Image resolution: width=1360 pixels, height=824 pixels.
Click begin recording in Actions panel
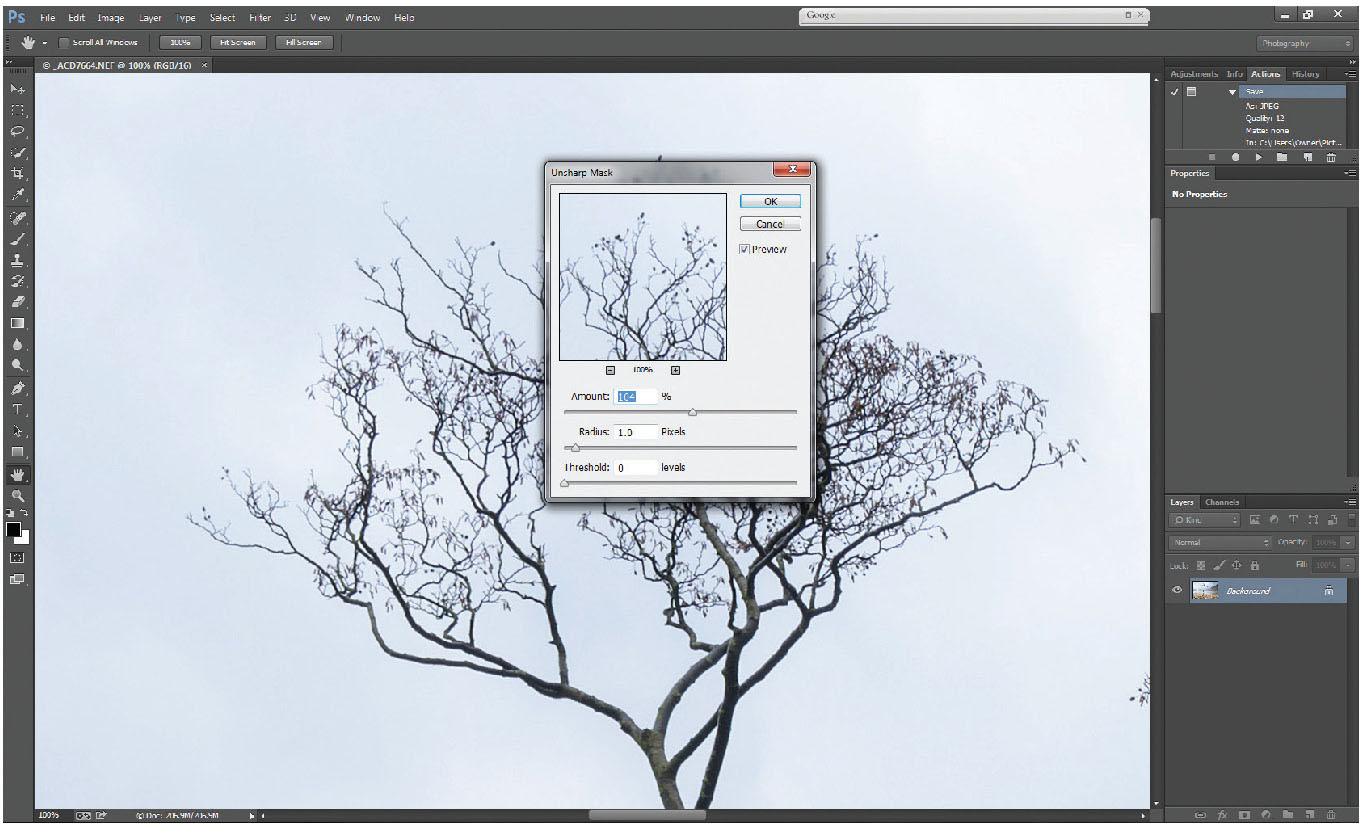tap(1236, 157)
